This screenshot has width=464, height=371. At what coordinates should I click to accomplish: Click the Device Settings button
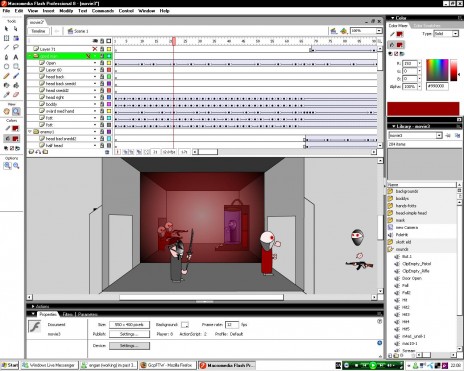pos(129,346)
